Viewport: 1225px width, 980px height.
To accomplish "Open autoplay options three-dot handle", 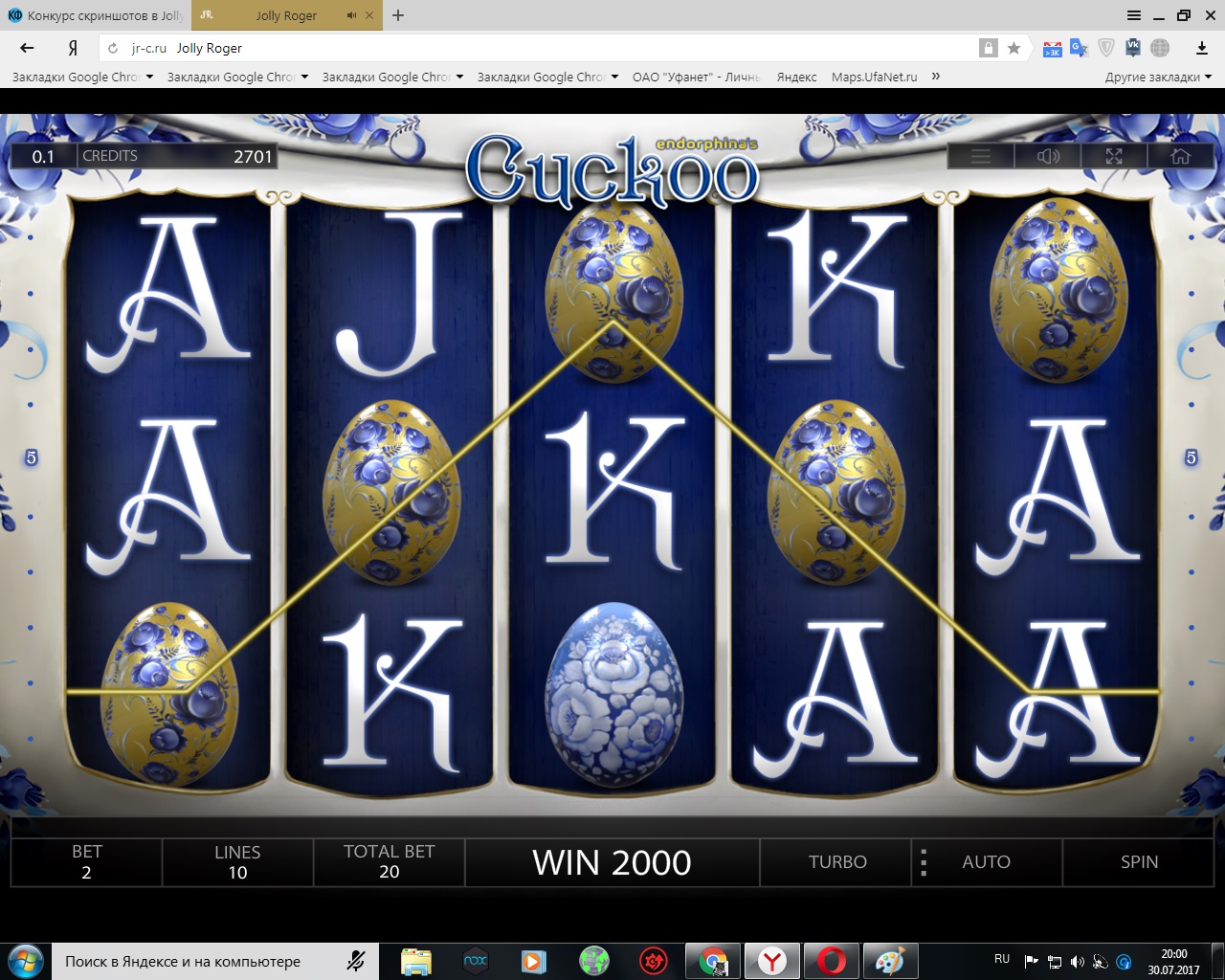I will click(x=923, y=862).
